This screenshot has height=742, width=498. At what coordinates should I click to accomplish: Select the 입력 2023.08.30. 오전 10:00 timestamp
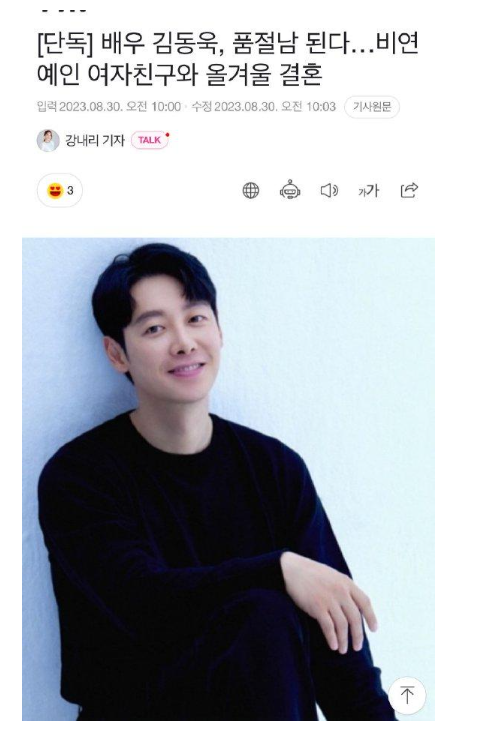pos(109,107)
